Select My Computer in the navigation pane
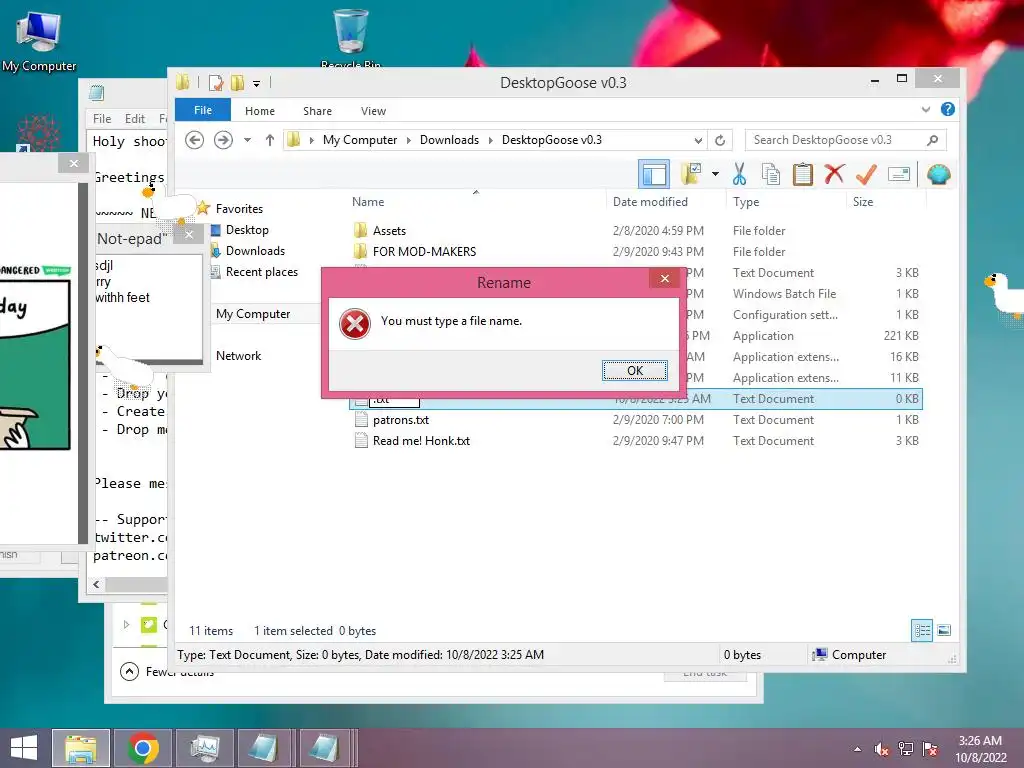The image size is (1024, 768). pos(253,313)
